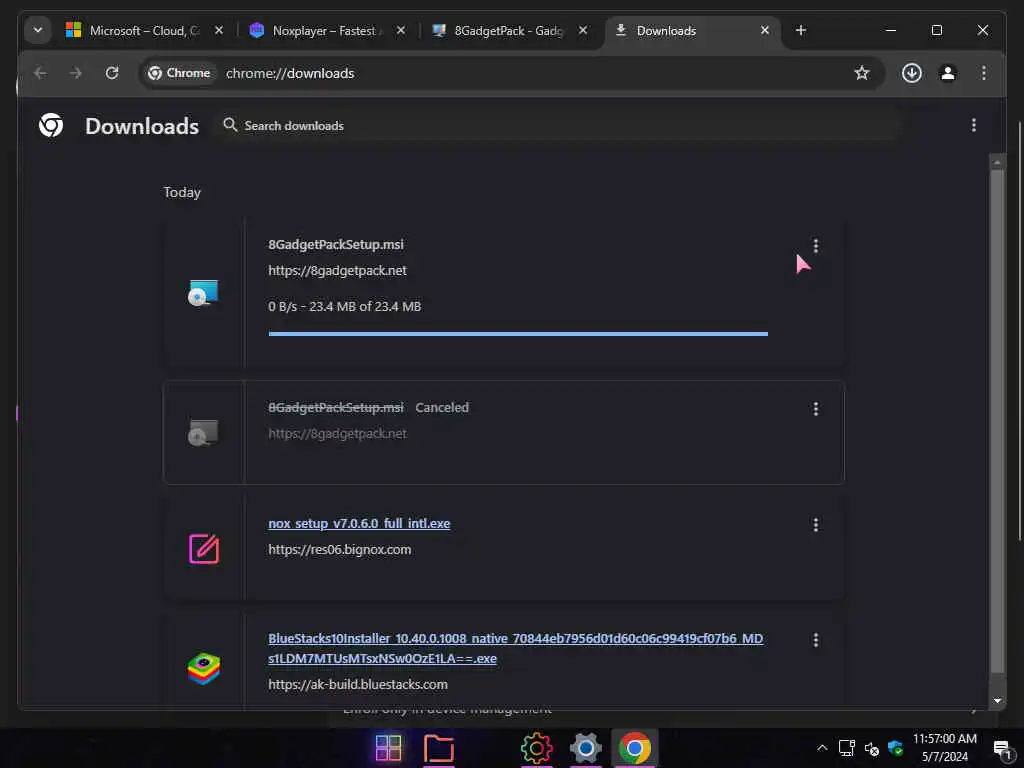Open a new tab with plus button
The width and height of the screenshot is (1024, 768).
801,31
